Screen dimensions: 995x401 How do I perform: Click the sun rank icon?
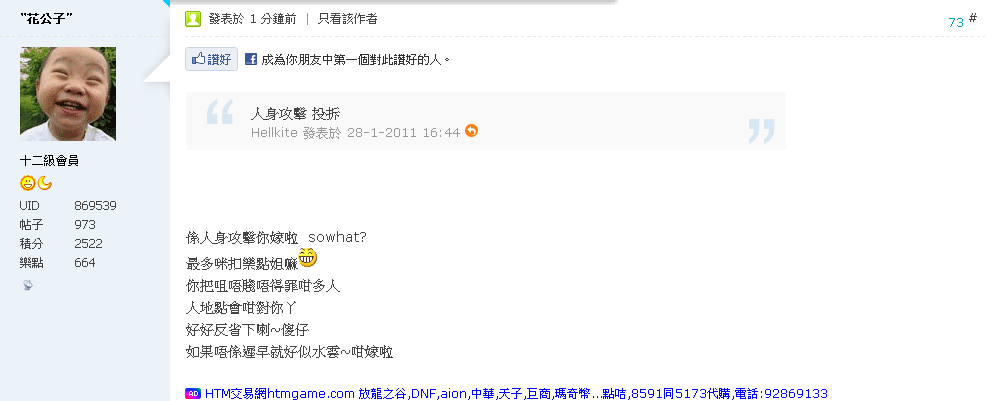27,183
